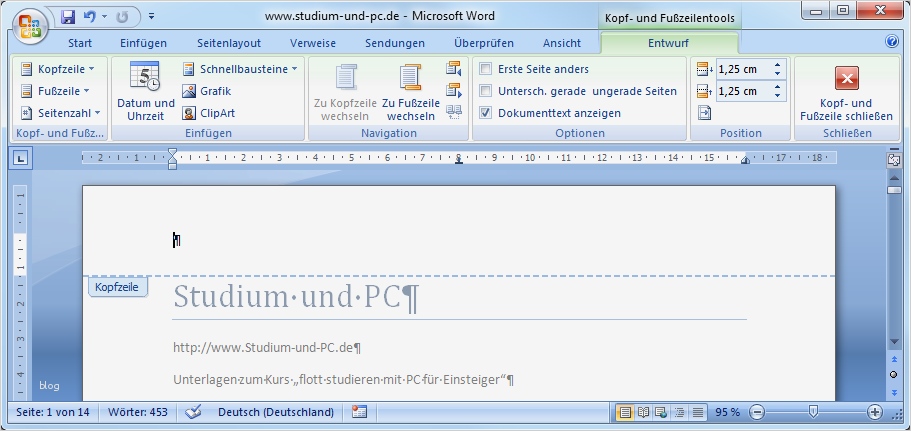Viewport: 911px width, 431px height.
Task: Decrease footer distance from bottom spinner
Action: [x=778, y=96]
